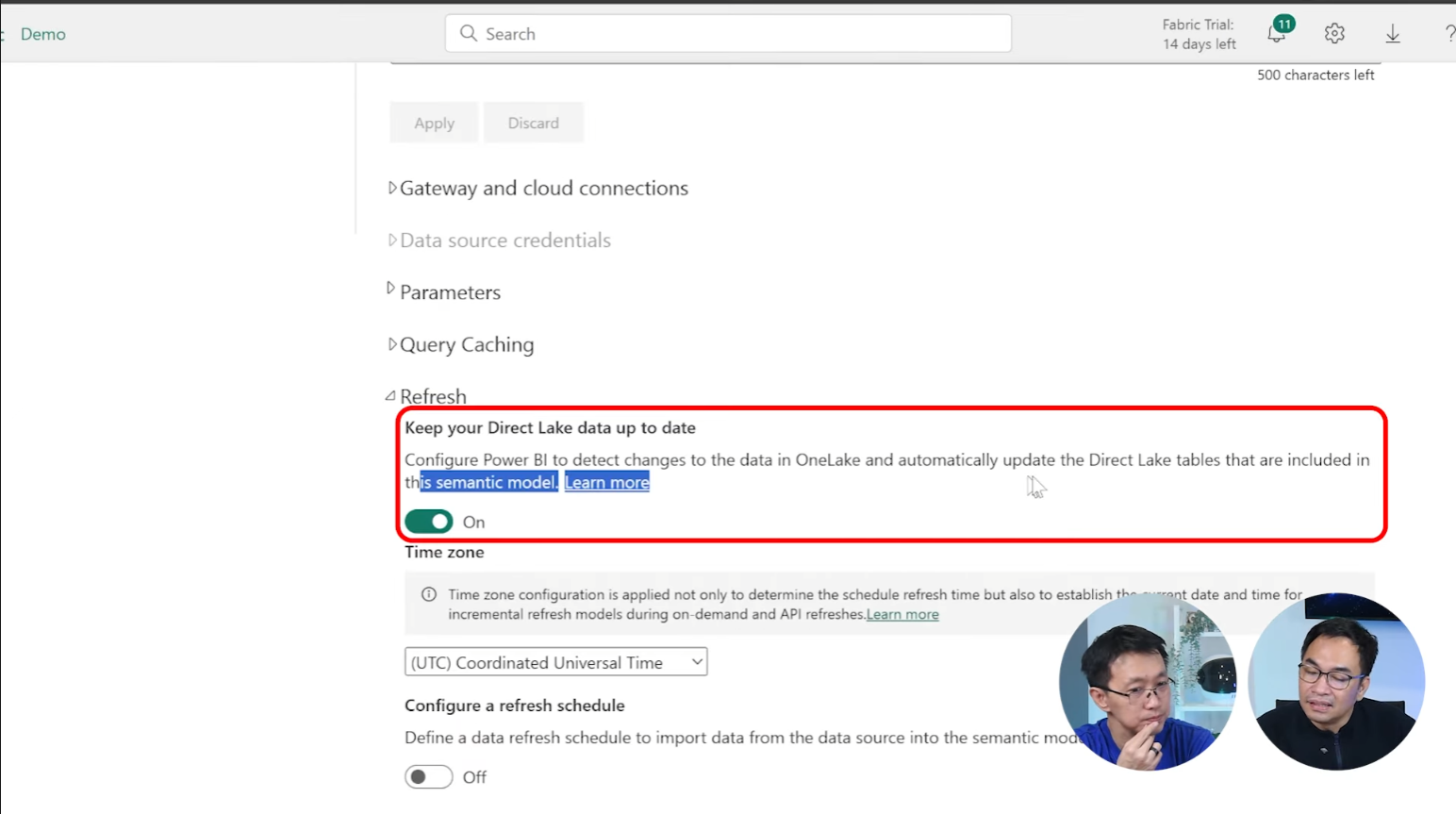Open the Settings gear menu
The image size is (1456, 814).
(1333, 33)
